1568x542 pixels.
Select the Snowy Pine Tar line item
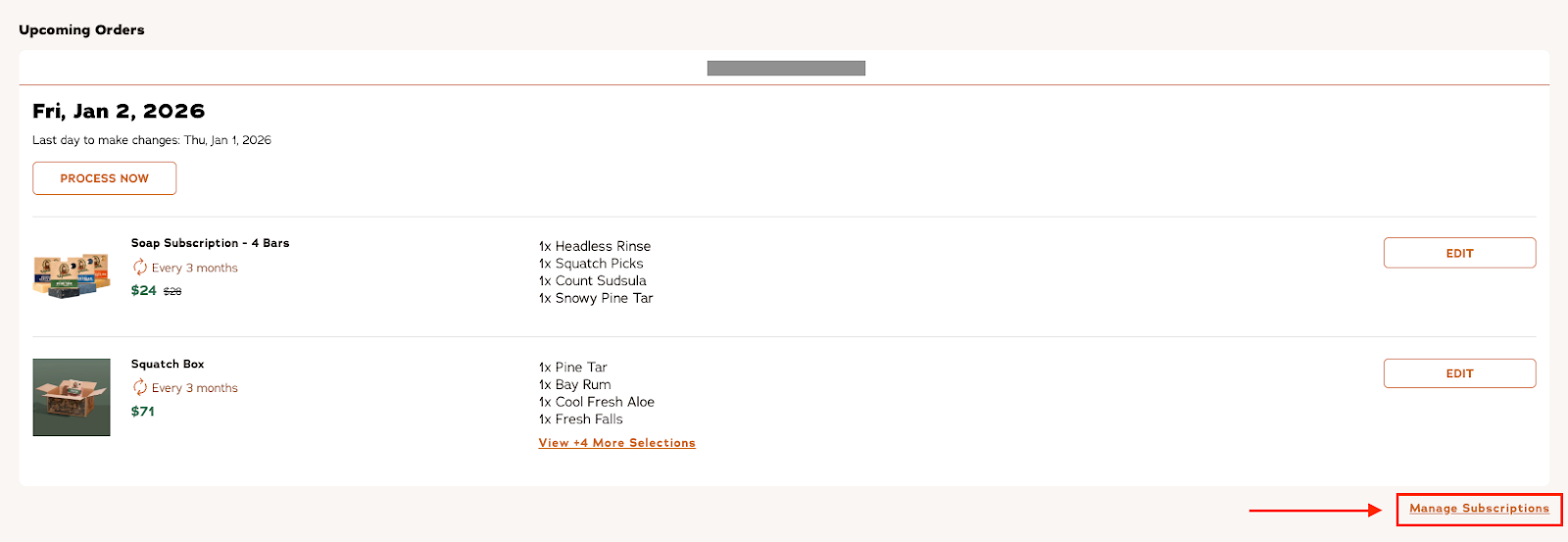(x=596, y=298)
